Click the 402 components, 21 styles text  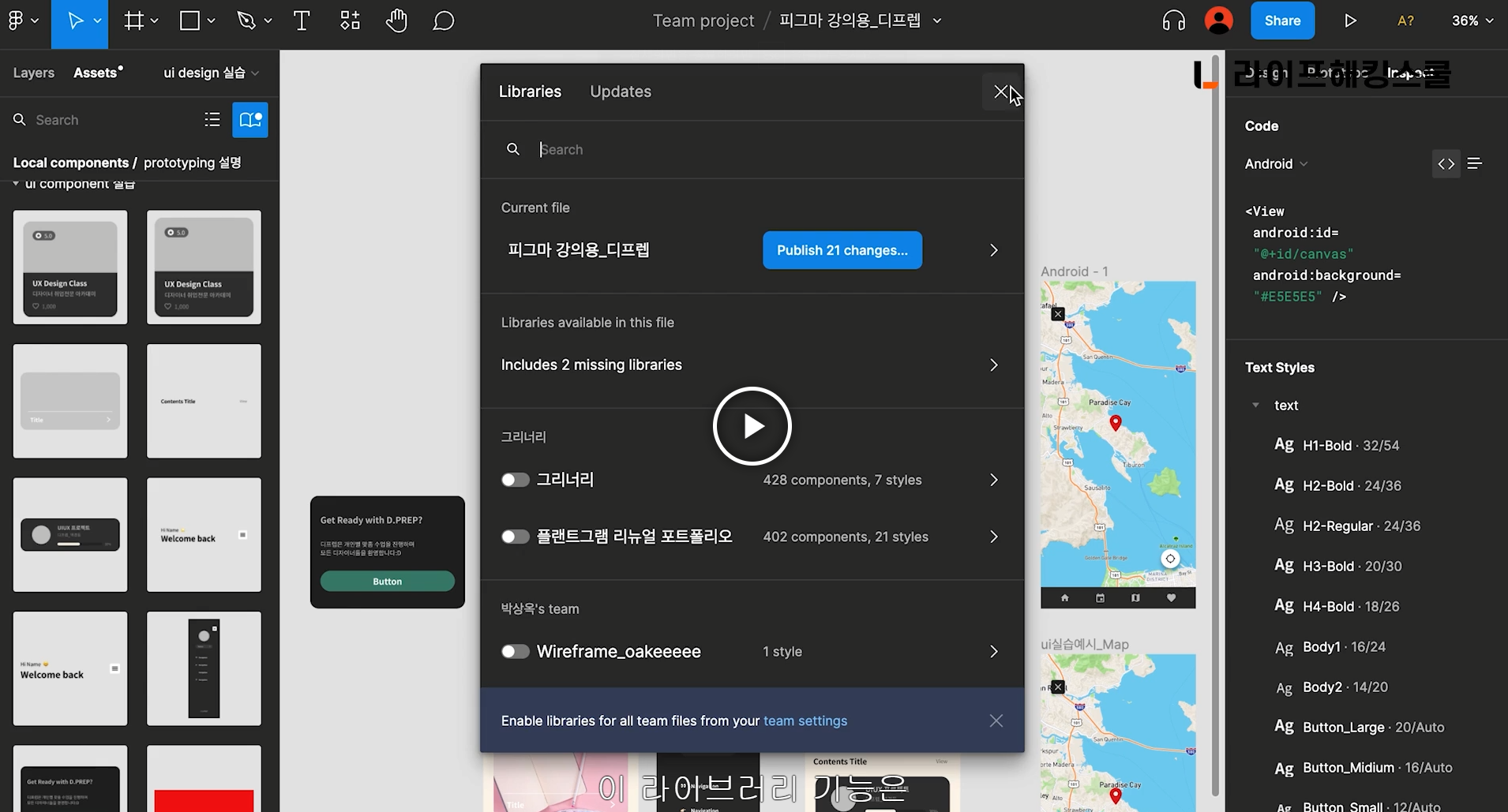tap(846, 537)
